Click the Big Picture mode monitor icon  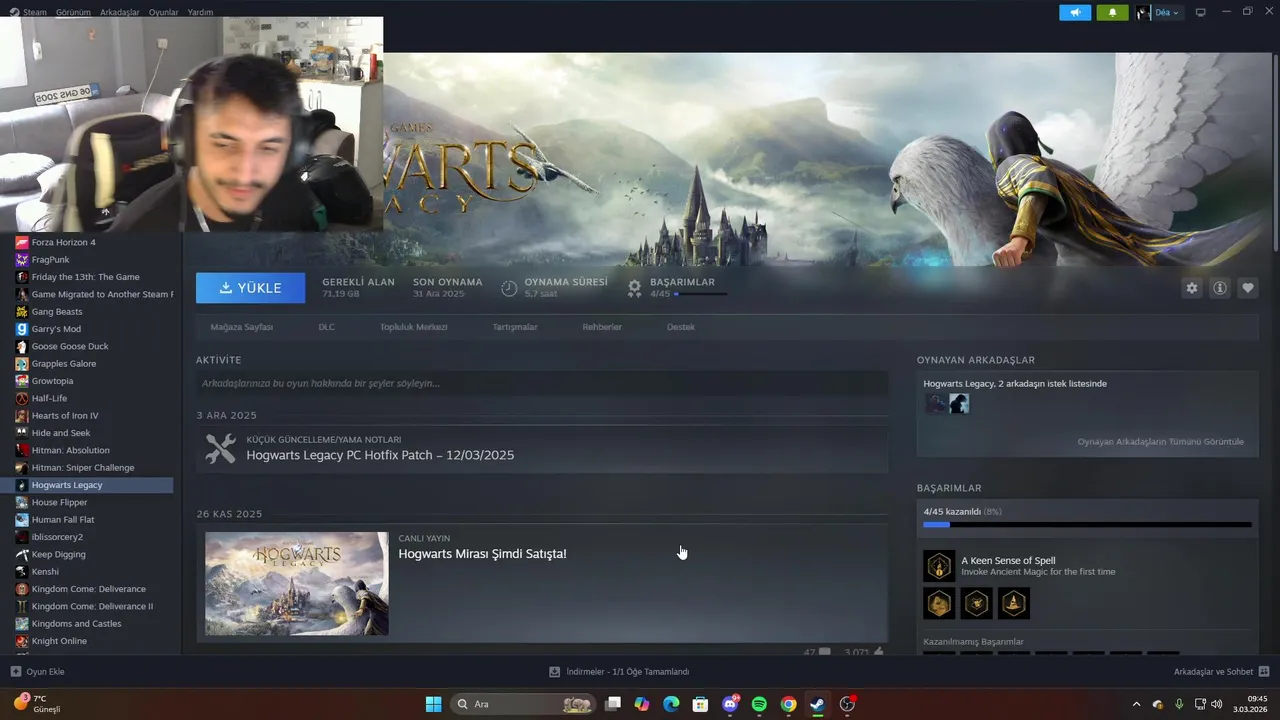pos(1201,13)
